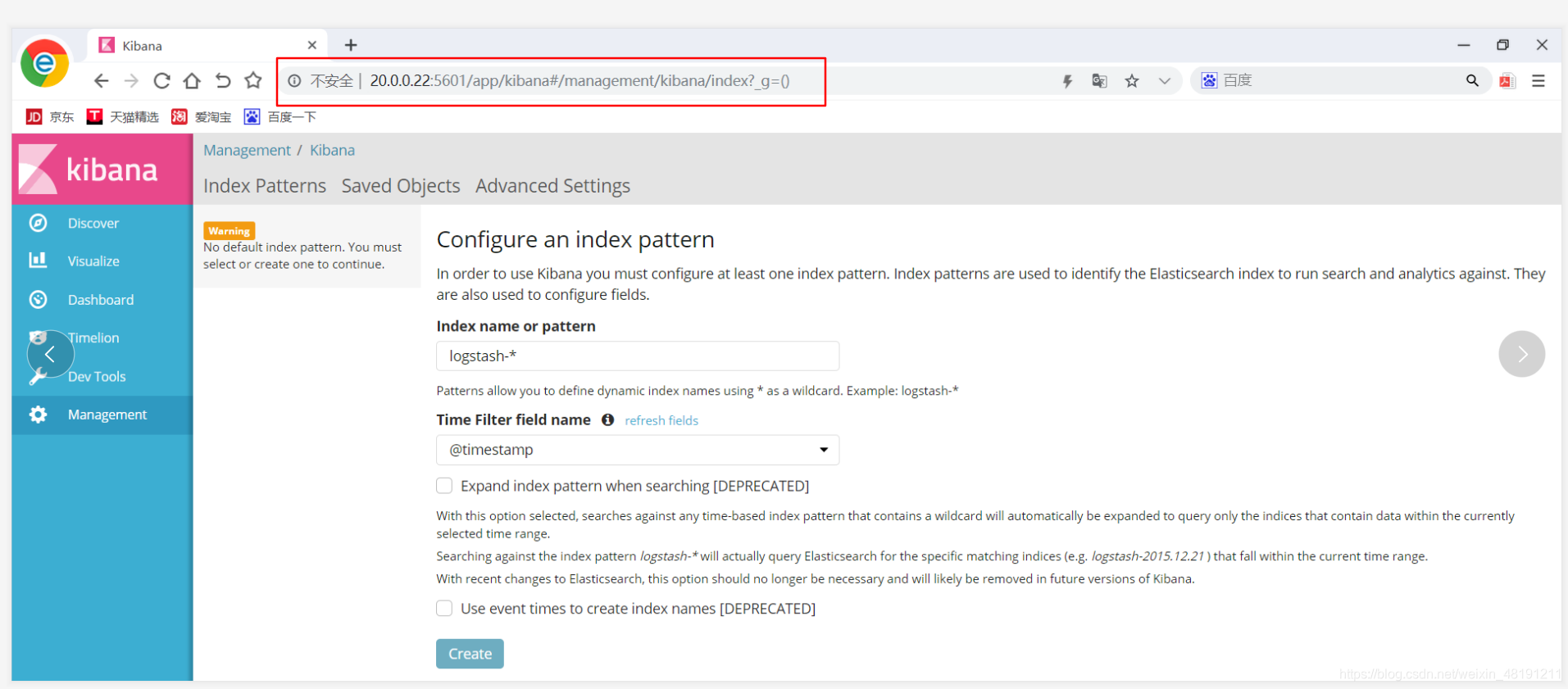Open Dev Tools wrench icon
This screenshot has height=689, width=1568.
38,376
